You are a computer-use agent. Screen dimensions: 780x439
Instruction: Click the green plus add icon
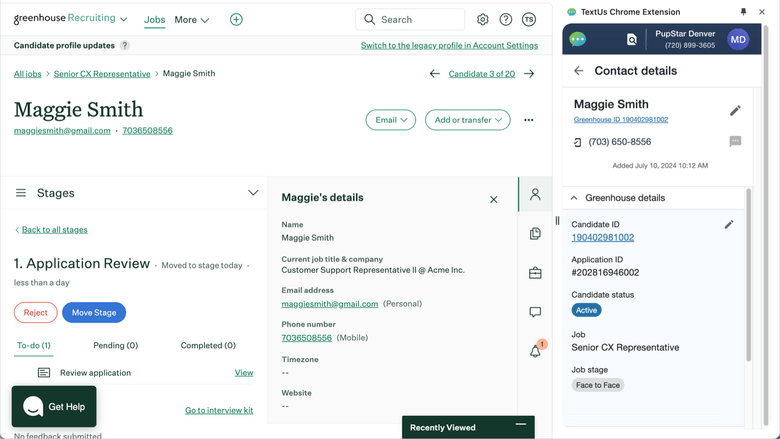click(x=236, y=19)
